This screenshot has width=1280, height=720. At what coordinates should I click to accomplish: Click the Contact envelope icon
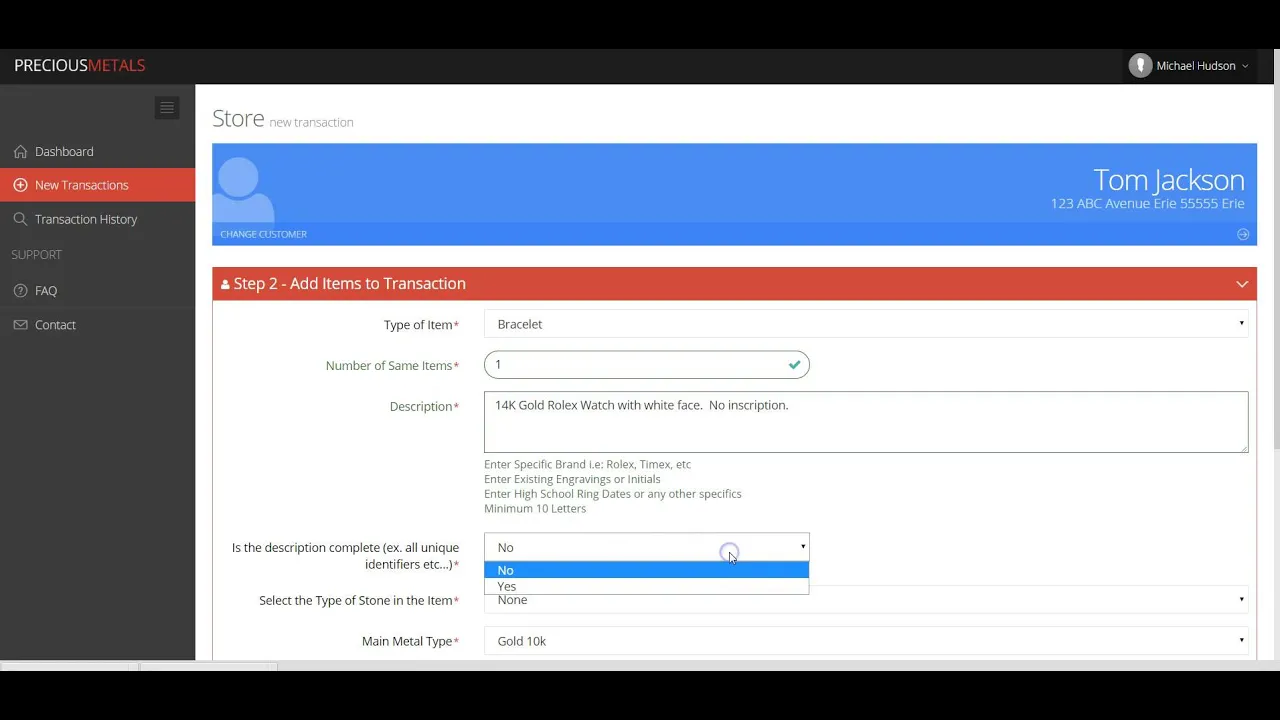click(x=20, y=325)
